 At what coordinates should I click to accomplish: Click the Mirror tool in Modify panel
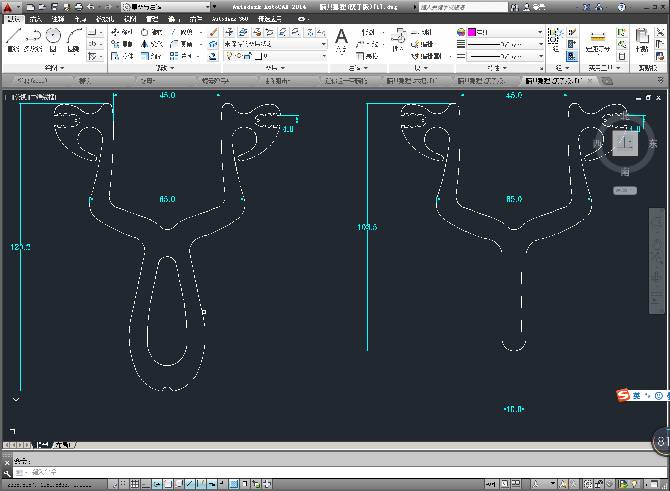click(x=151, y=44)
